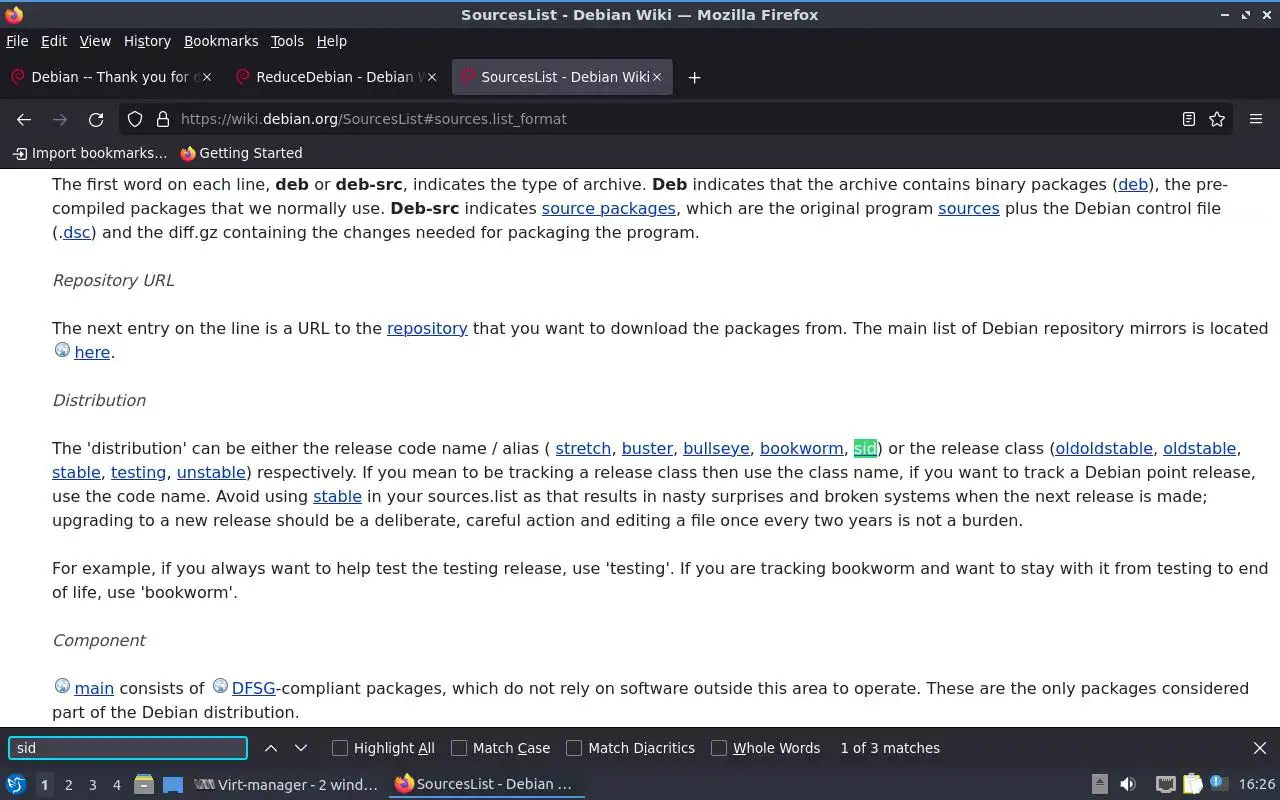This screenshot has height=800, width=1280.
Task: Show site security padlock info
Action: point(162,119)
